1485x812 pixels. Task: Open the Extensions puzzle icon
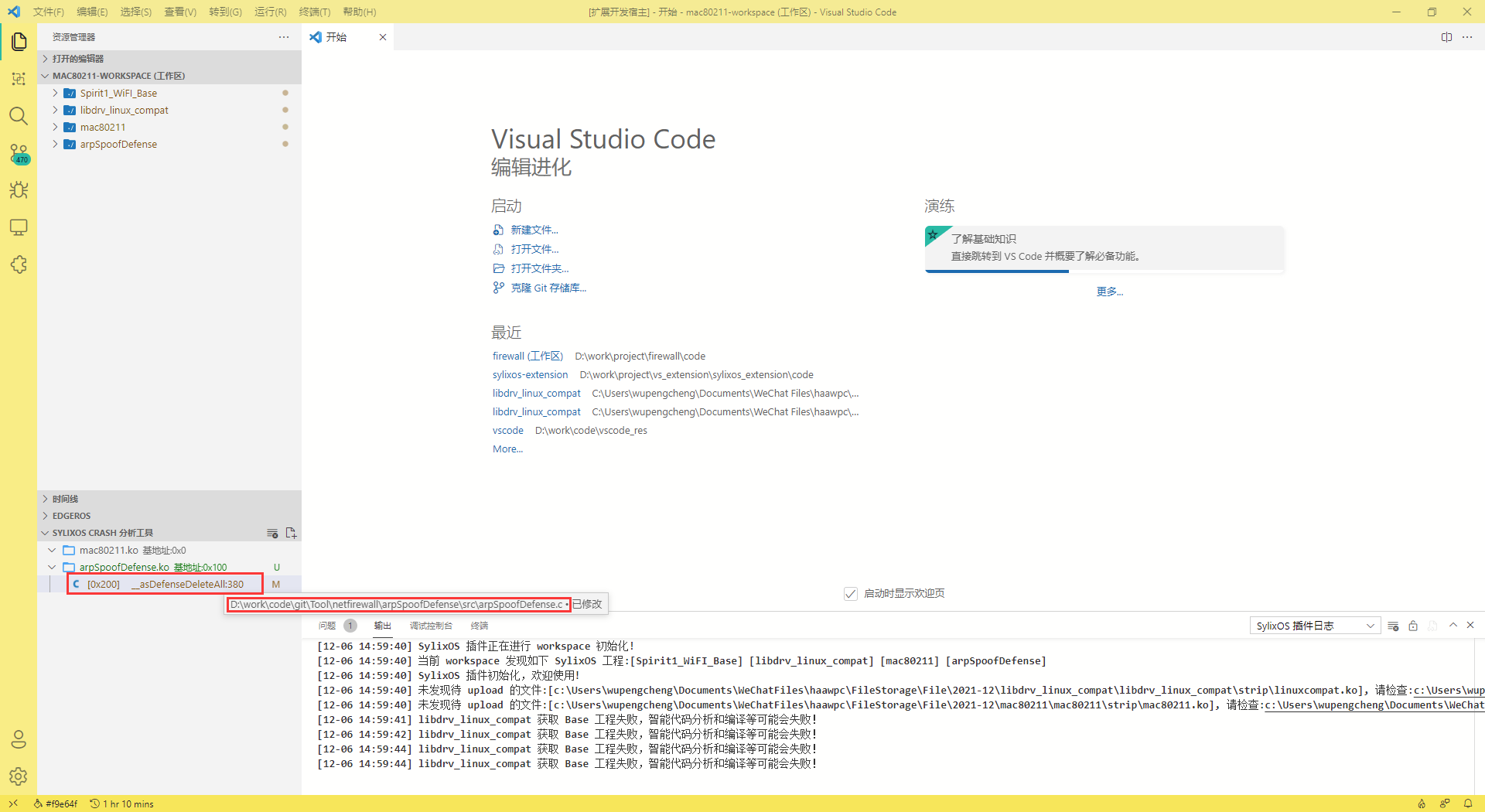pos(19,264)
